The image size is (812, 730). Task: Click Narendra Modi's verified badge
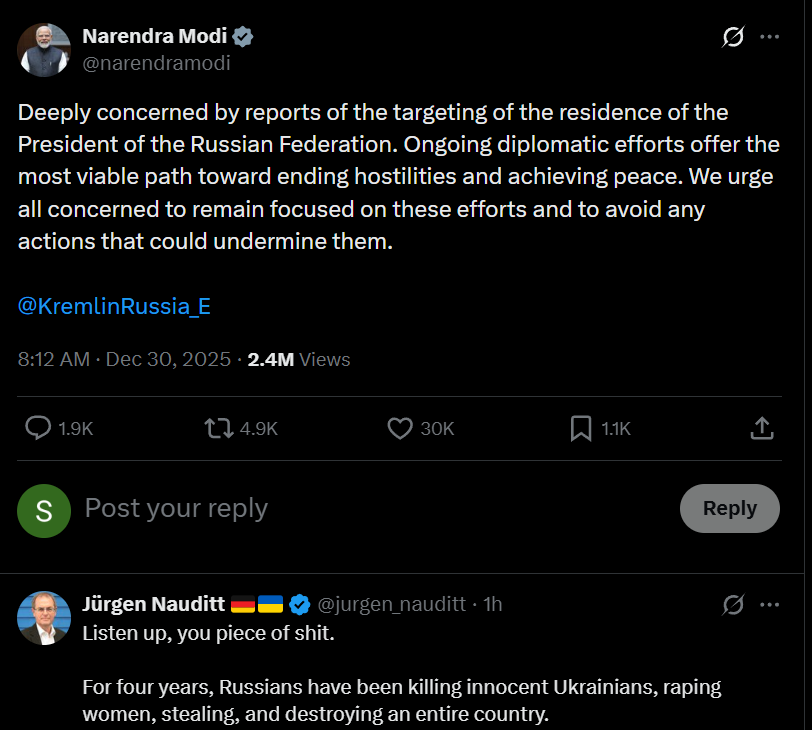click(243, 37)
